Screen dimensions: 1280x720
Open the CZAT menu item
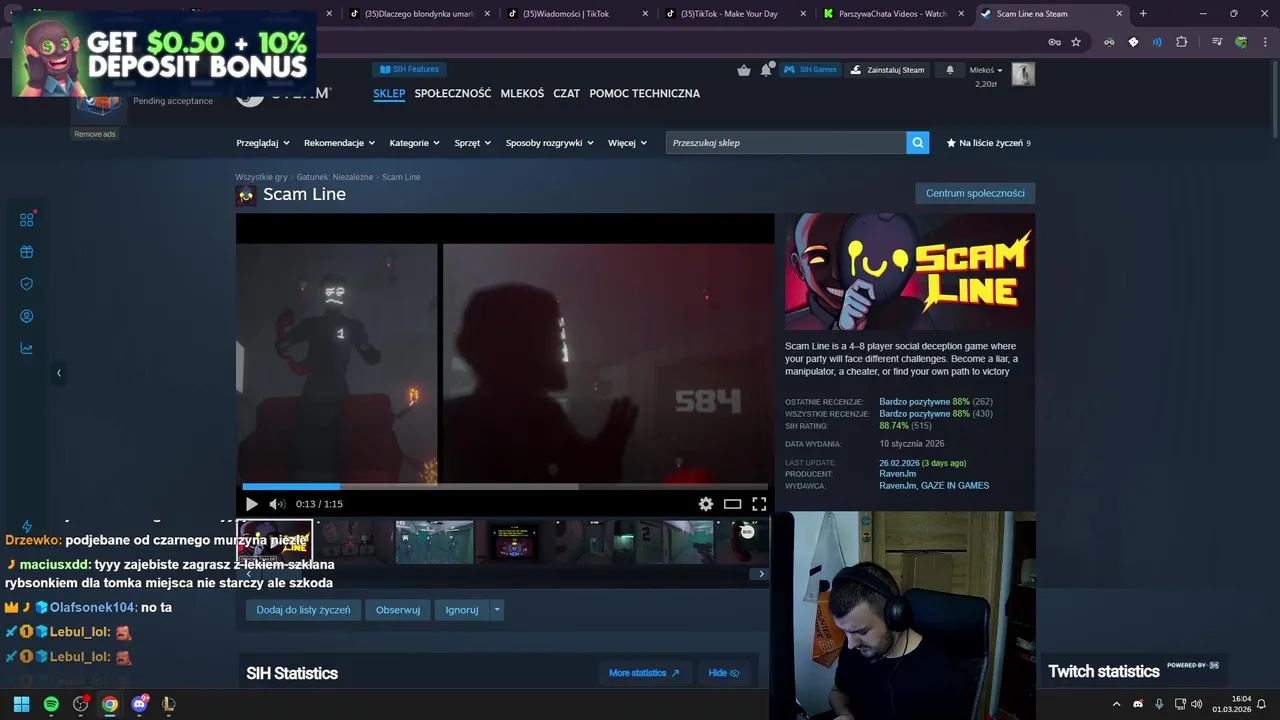pyautogui.click(x=567, y=93)
